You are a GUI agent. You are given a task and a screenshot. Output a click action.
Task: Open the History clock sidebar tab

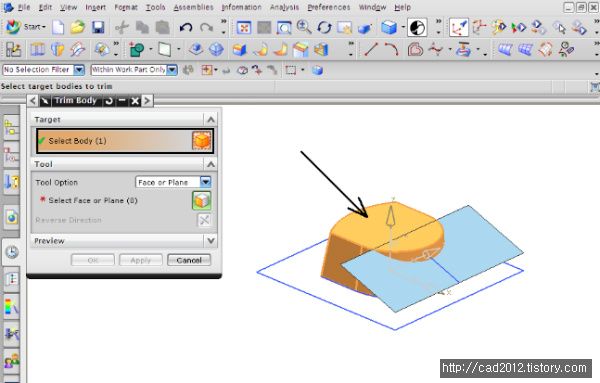point(12,252)
